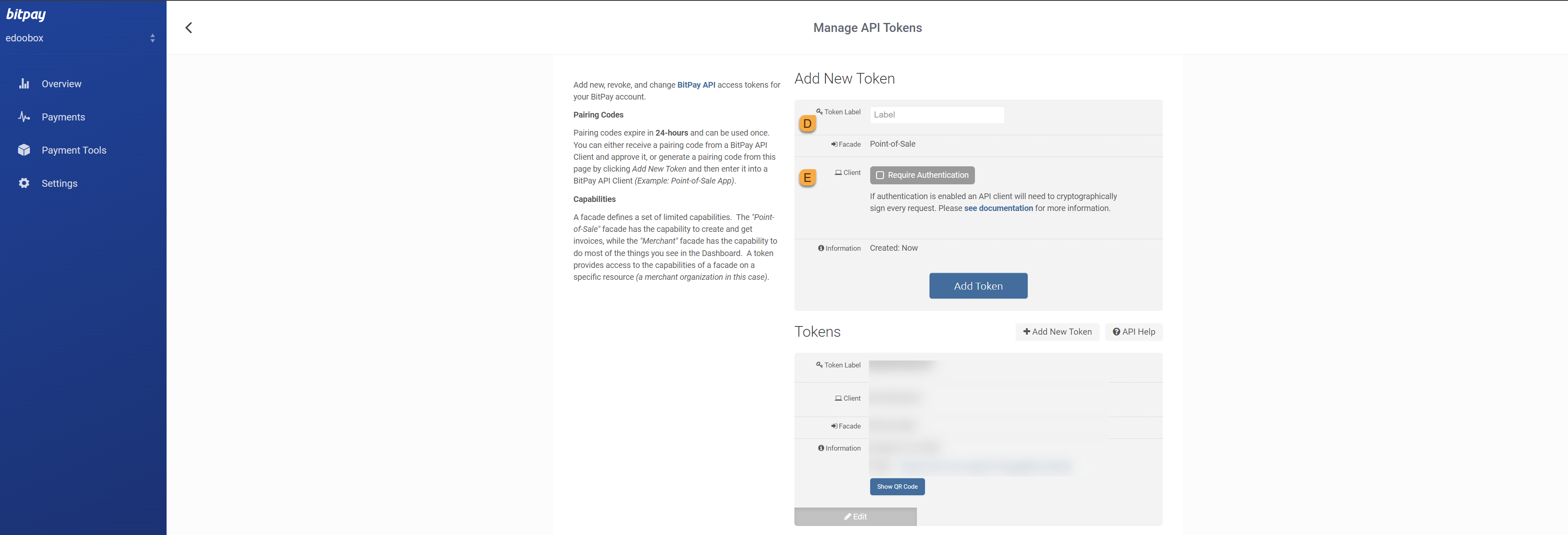This screenshot has height=535, width=1568.
Task: Click the Overview bar chart icon
Action: coord(24,84)
